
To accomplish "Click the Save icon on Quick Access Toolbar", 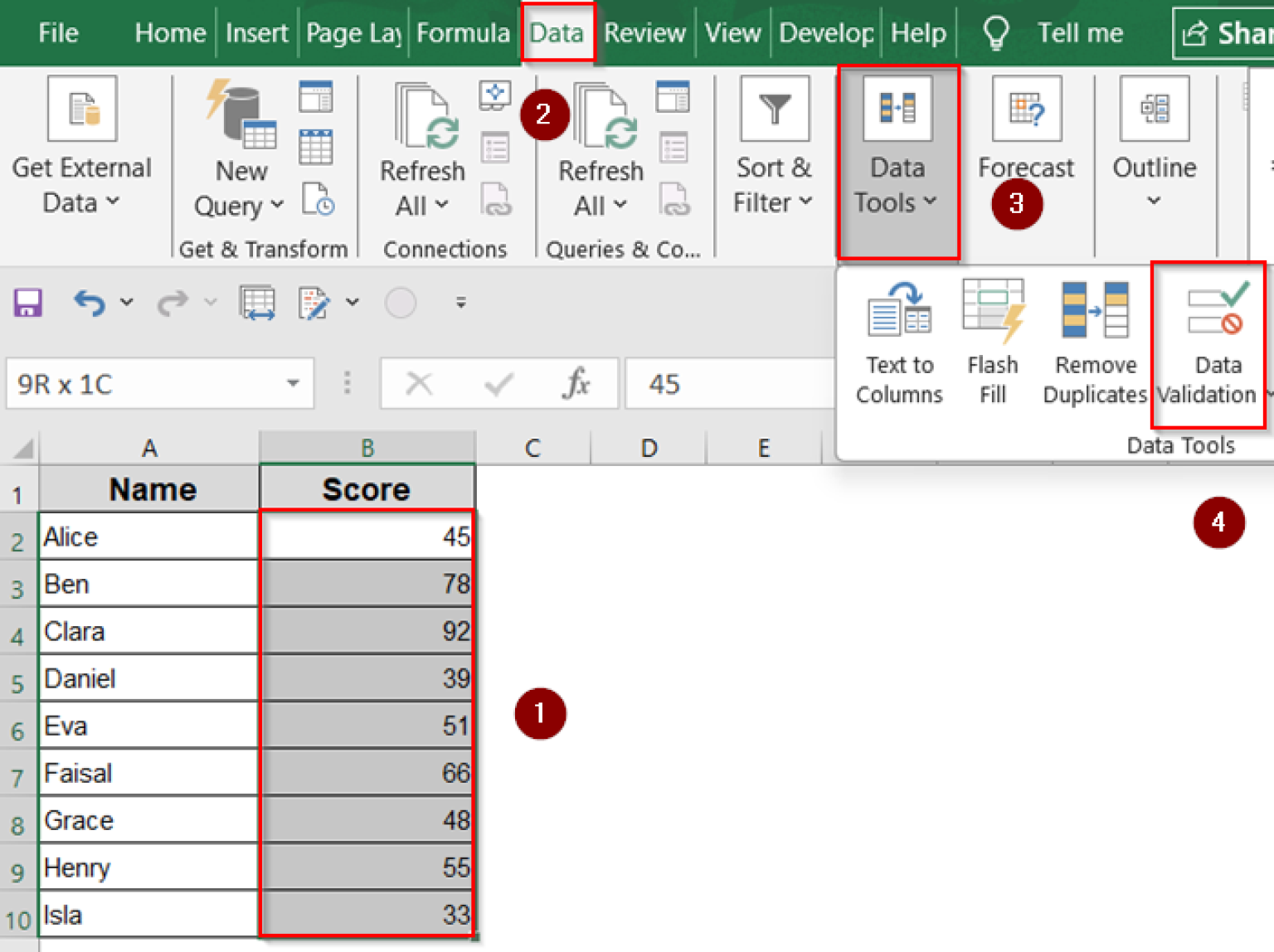I will coord(27,302).
